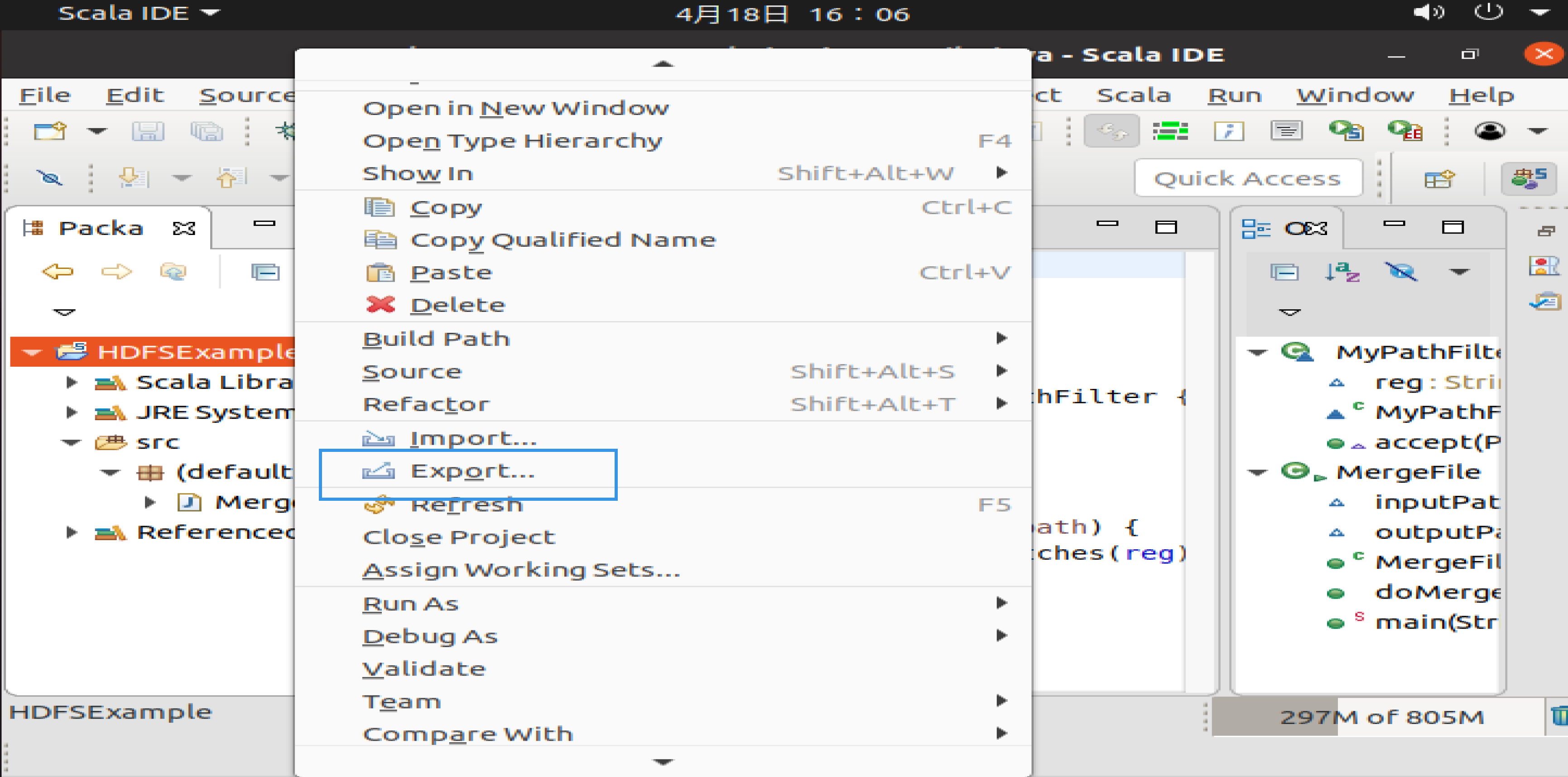Click the system power icon

click(1488, 12)
